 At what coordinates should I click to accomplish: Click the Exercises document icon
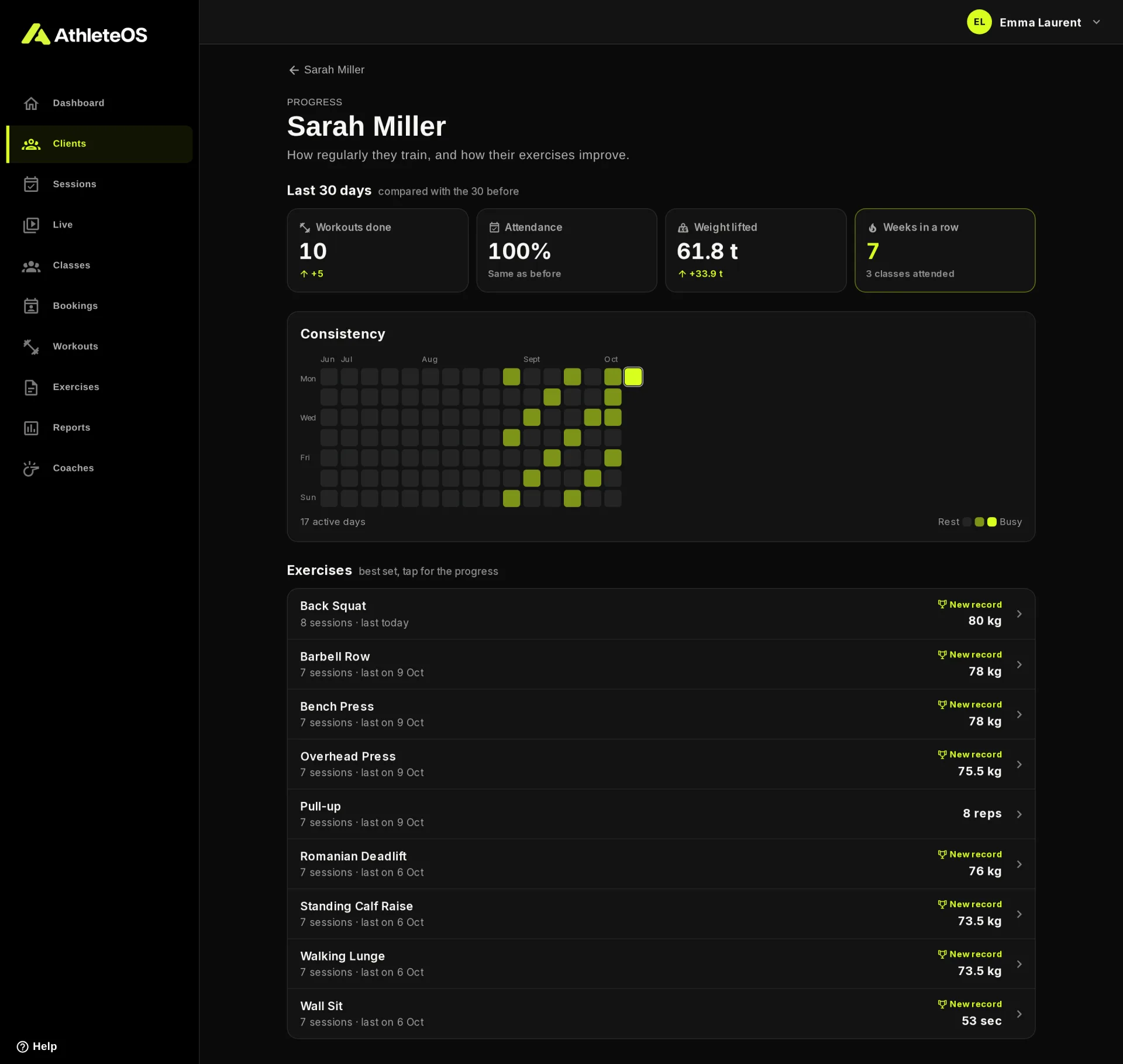coord(31,387)
